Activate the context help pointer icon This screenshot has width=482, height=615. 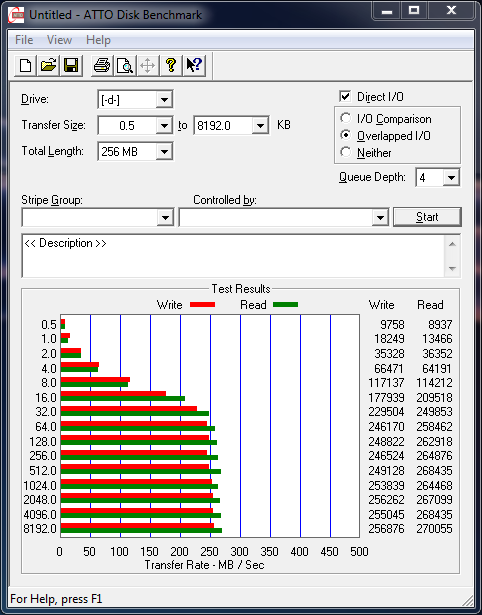pyautogui.click(x=194, y=65)
